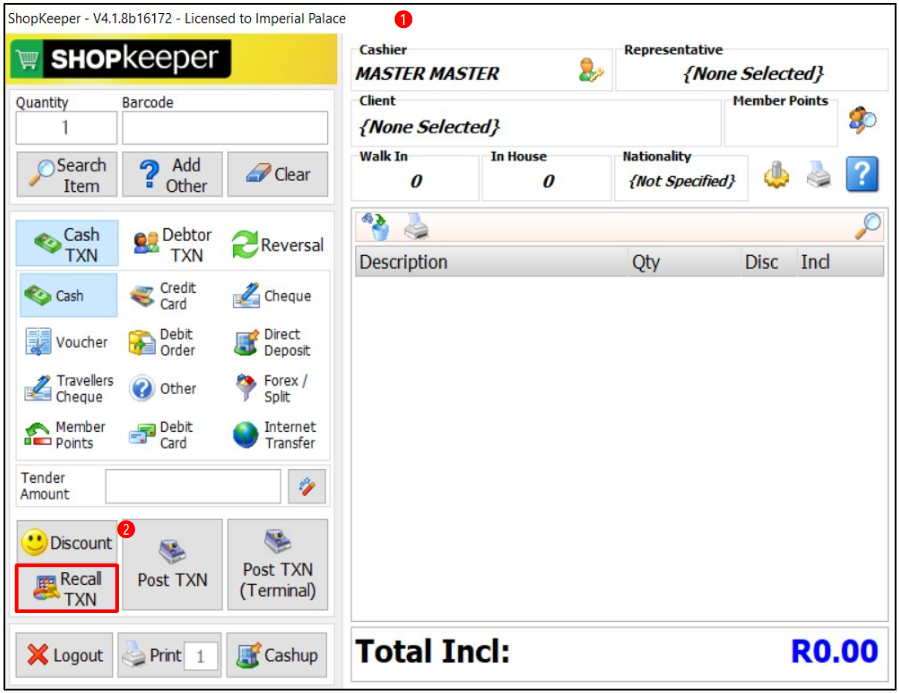Click the MASTER MASTER cashier name
This screenshot has height=693, width=899.
(428, 73)
